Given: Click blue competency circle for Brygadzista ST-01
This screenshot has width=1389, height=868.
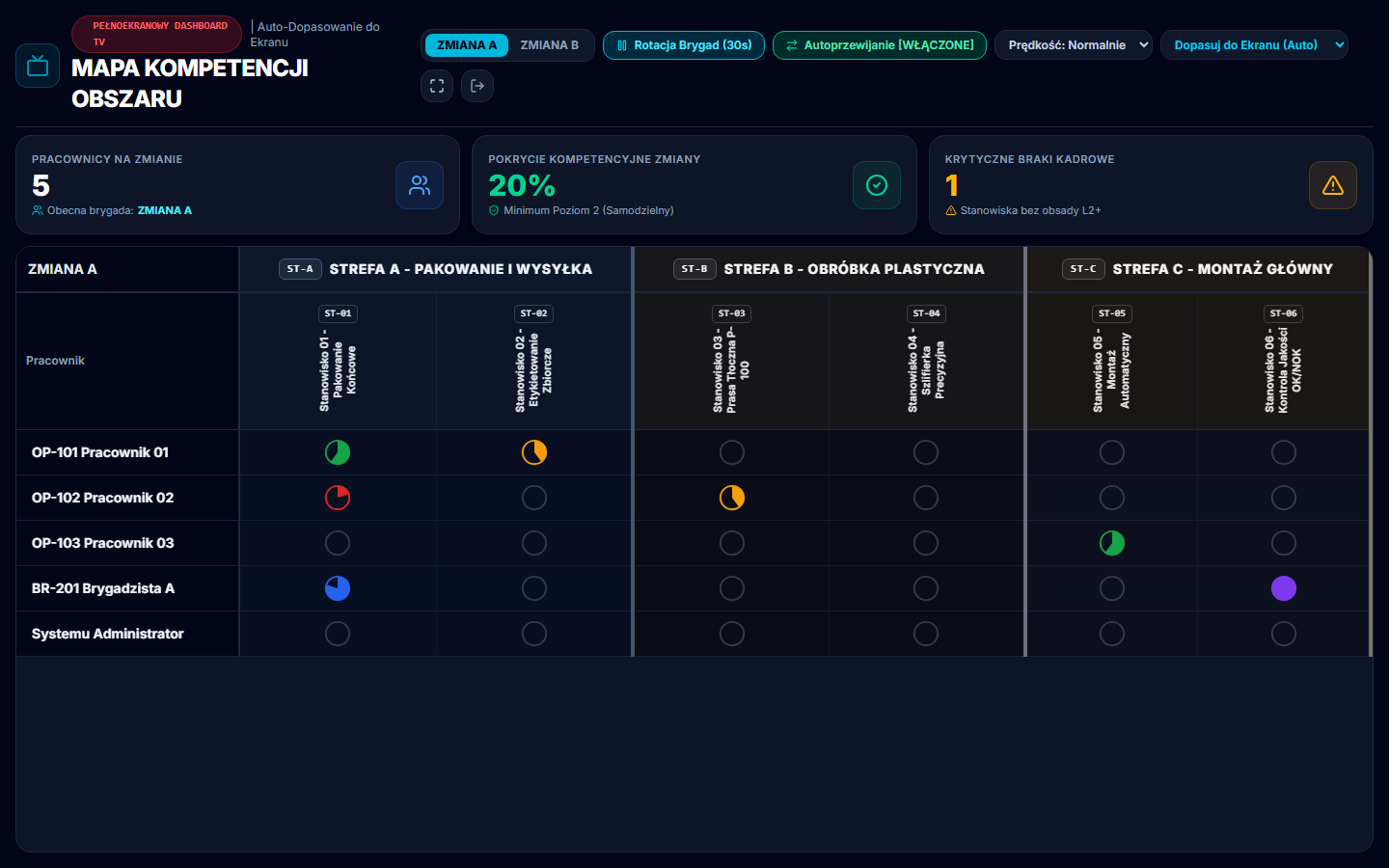Looking at the screenshot, I should click(x=338, y=588).
